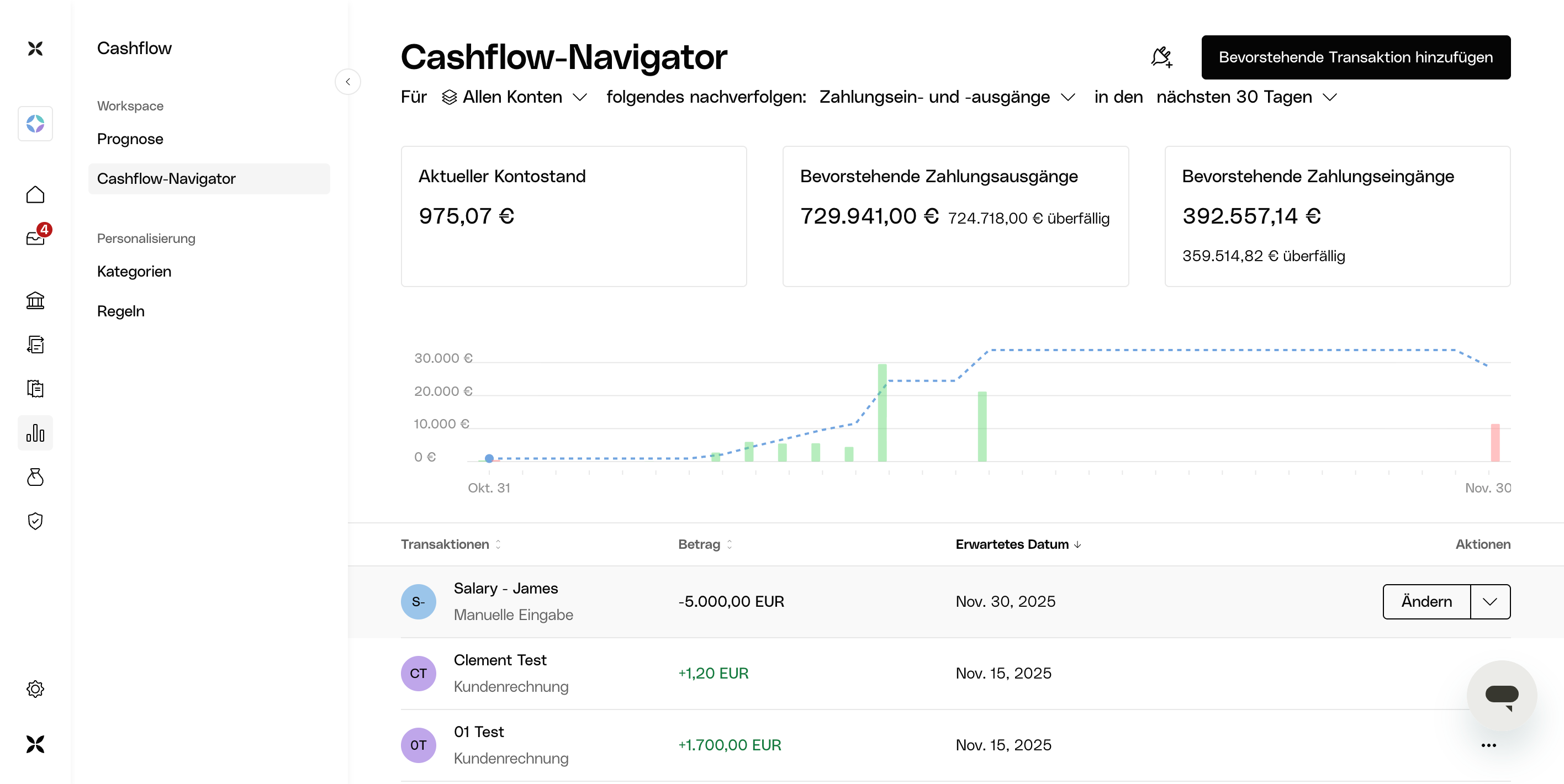Open the money bag icon
This screenshot has width=1564, height=784.
coord(35,477)
